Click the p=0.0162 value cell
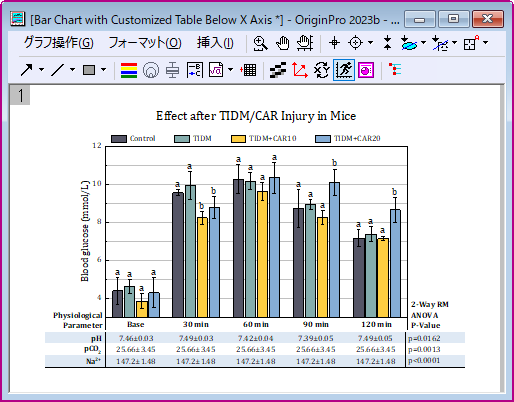 [424, 339]
